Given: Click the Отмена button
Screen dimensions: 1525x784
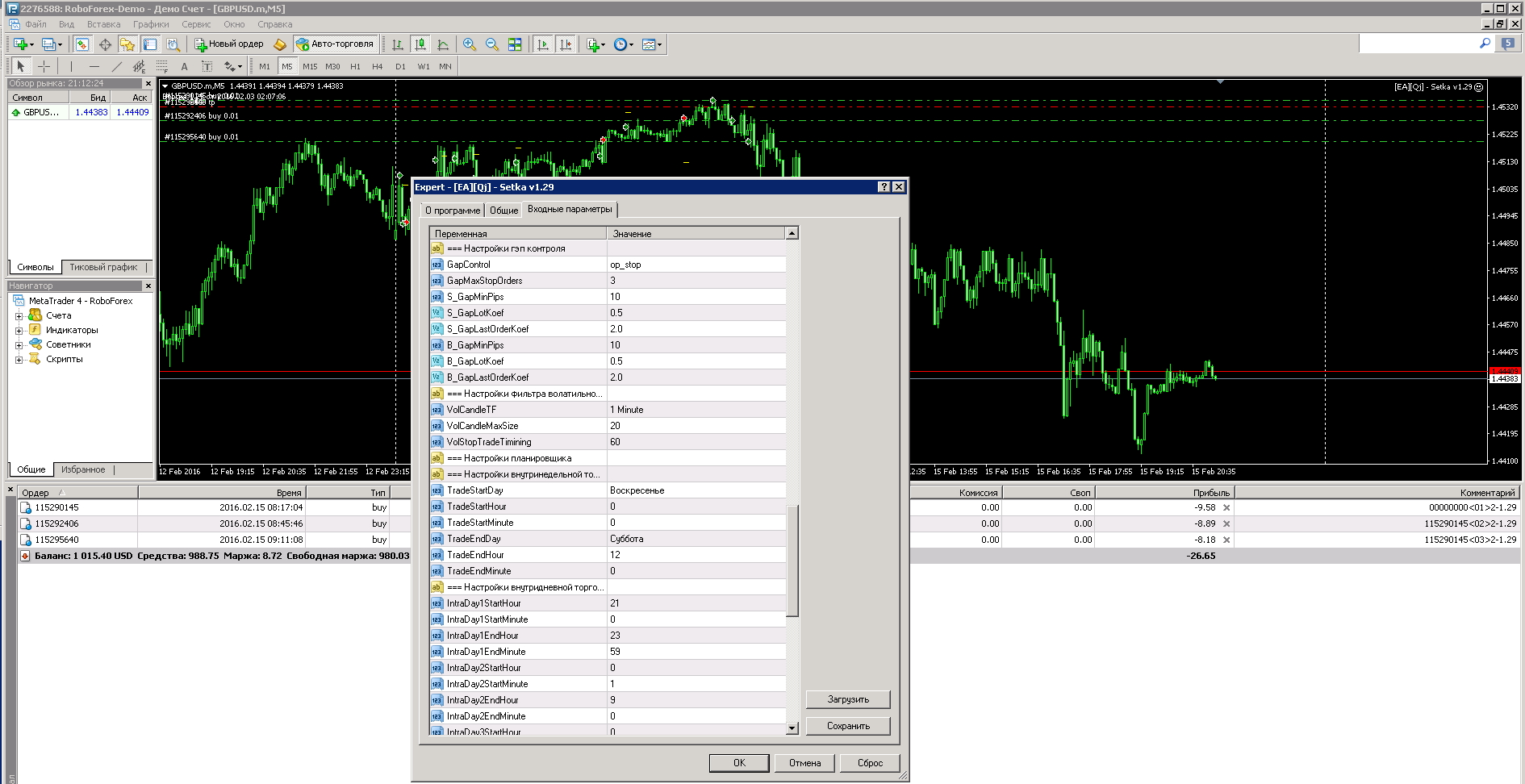Looking at the screenshot, I should click(x=804, y=763).
